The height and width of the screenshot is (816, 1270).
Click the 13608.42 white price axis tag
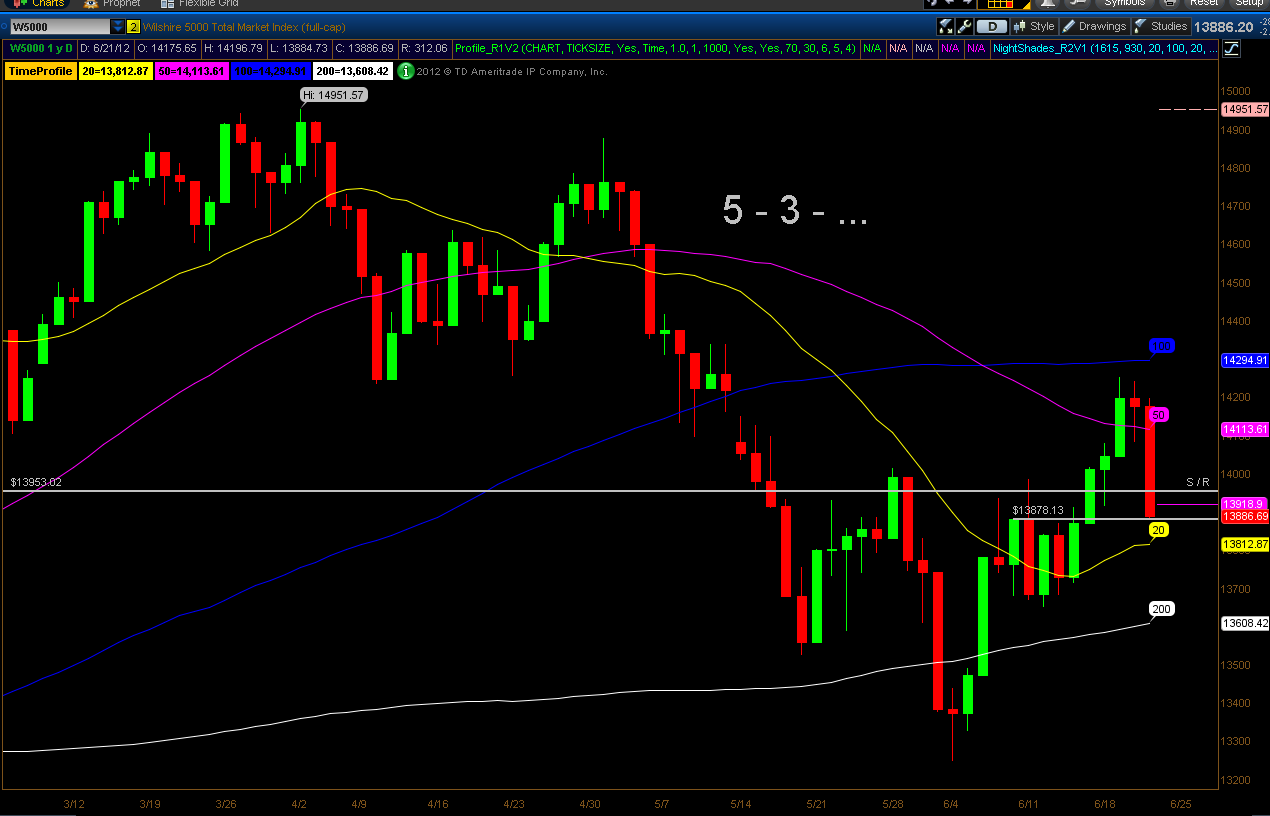pyautogui.click(x=1245, y=623)
